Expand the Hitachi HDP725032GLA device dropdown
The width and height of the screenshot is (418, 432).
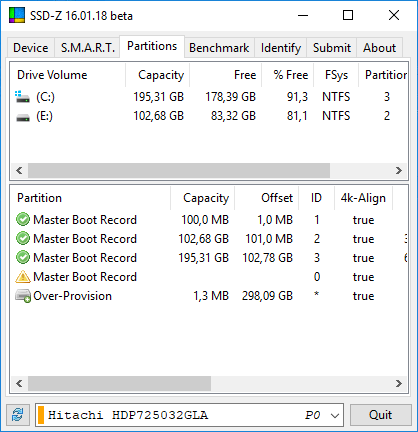(335, 415)
